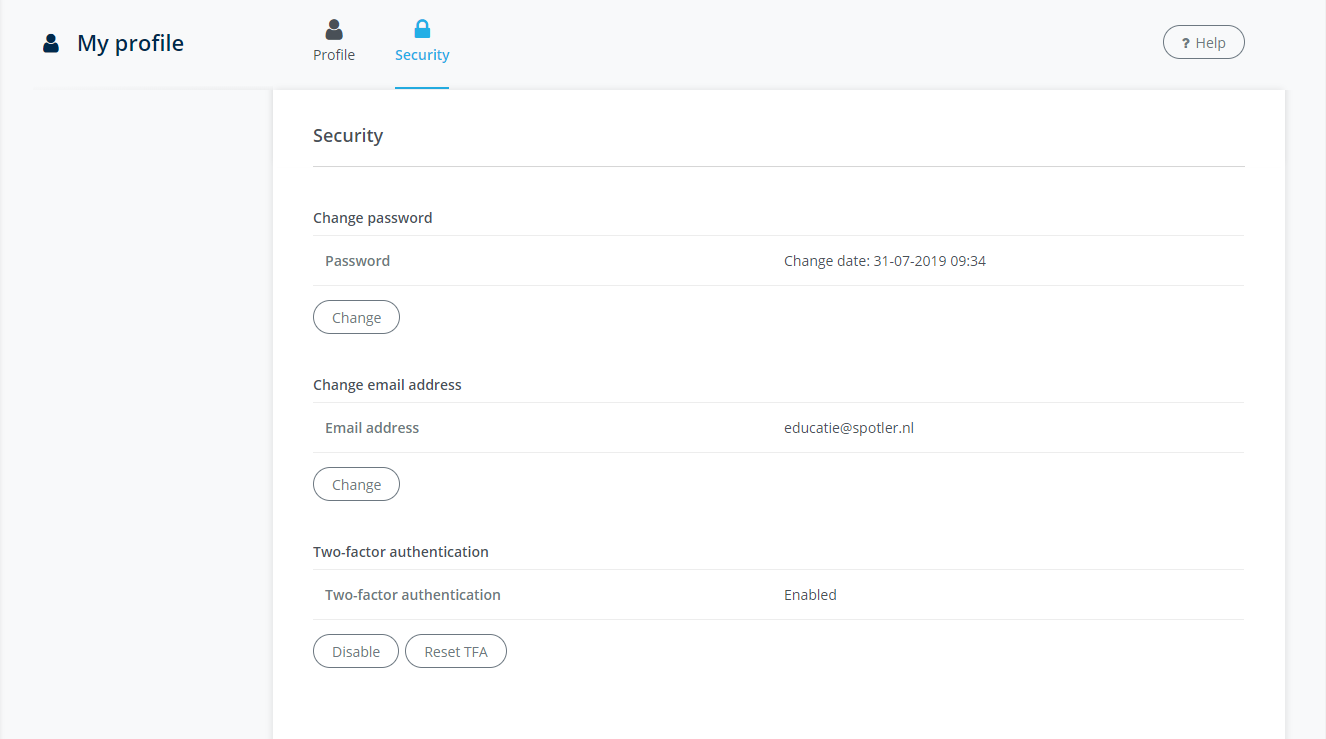Click Change under Change email address

point(356,484)
